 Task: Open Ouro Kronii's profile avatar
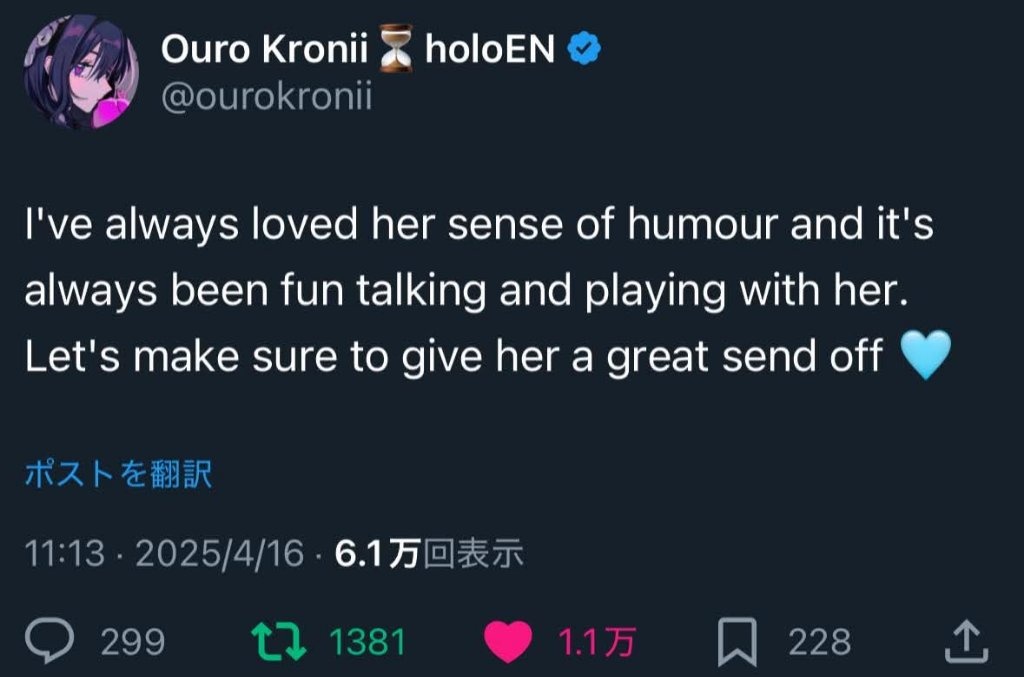(x=81, y=71)
